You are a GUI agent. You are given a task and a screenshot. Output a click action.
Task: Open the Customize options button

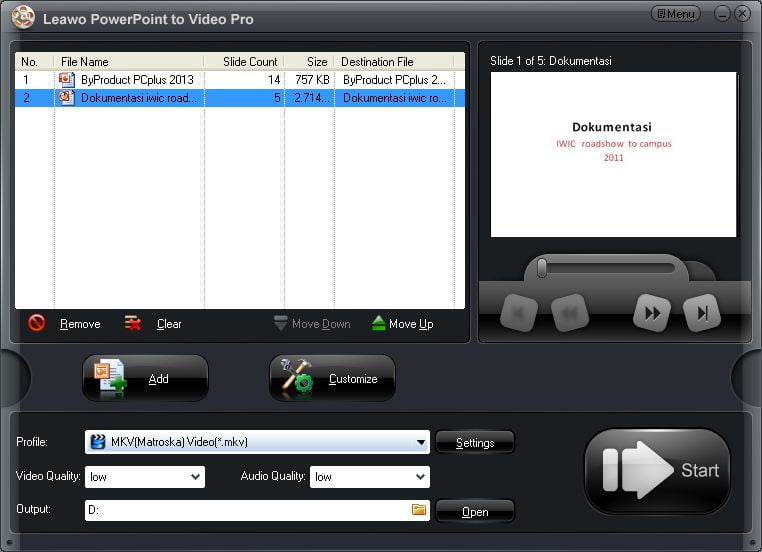[332, 378]
